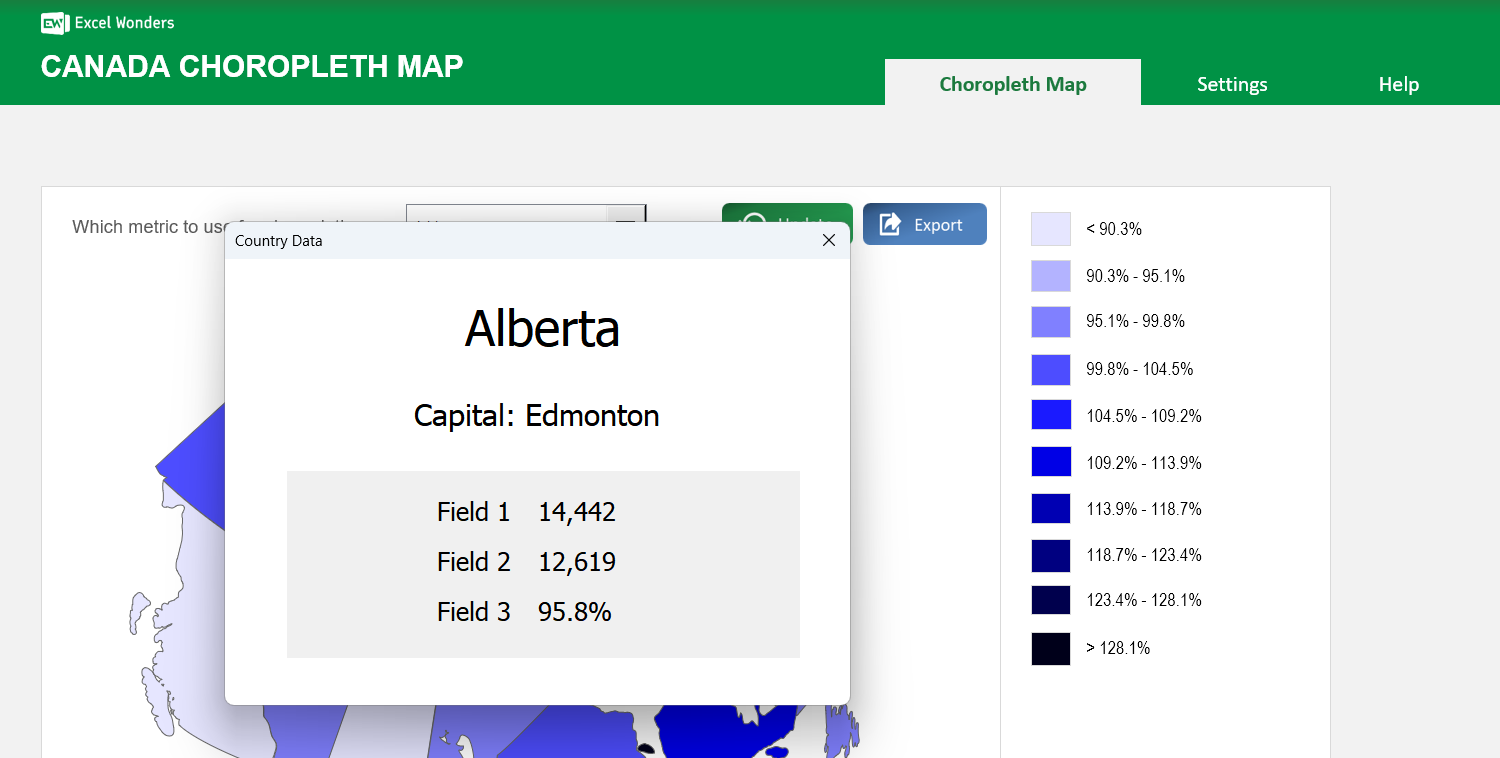Click the Export icon on the Export button

pos(889,223)
